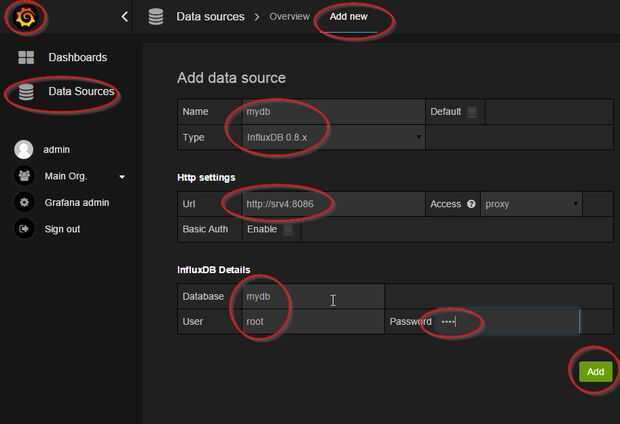Click the Sign out icon
Viewport: 620px width, 424px height.
tap(24, 229)
